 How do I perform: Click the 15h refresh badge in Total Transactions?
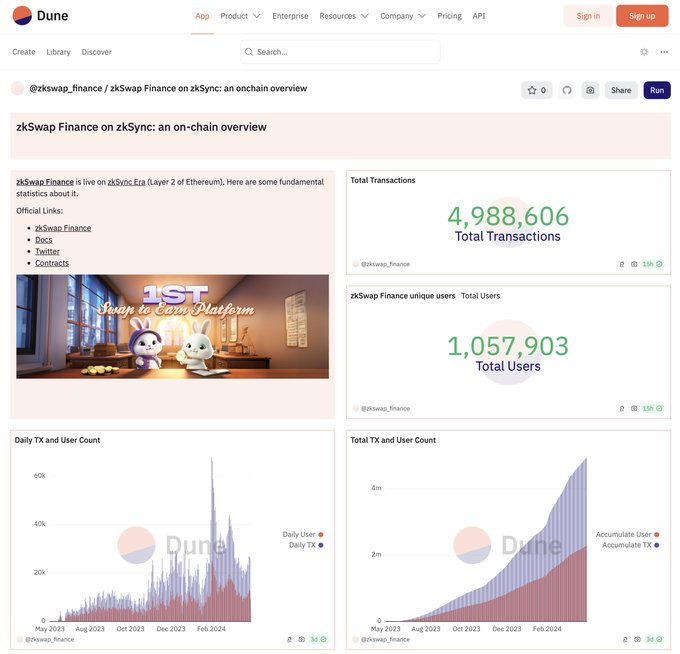click(x=652, y=264)
